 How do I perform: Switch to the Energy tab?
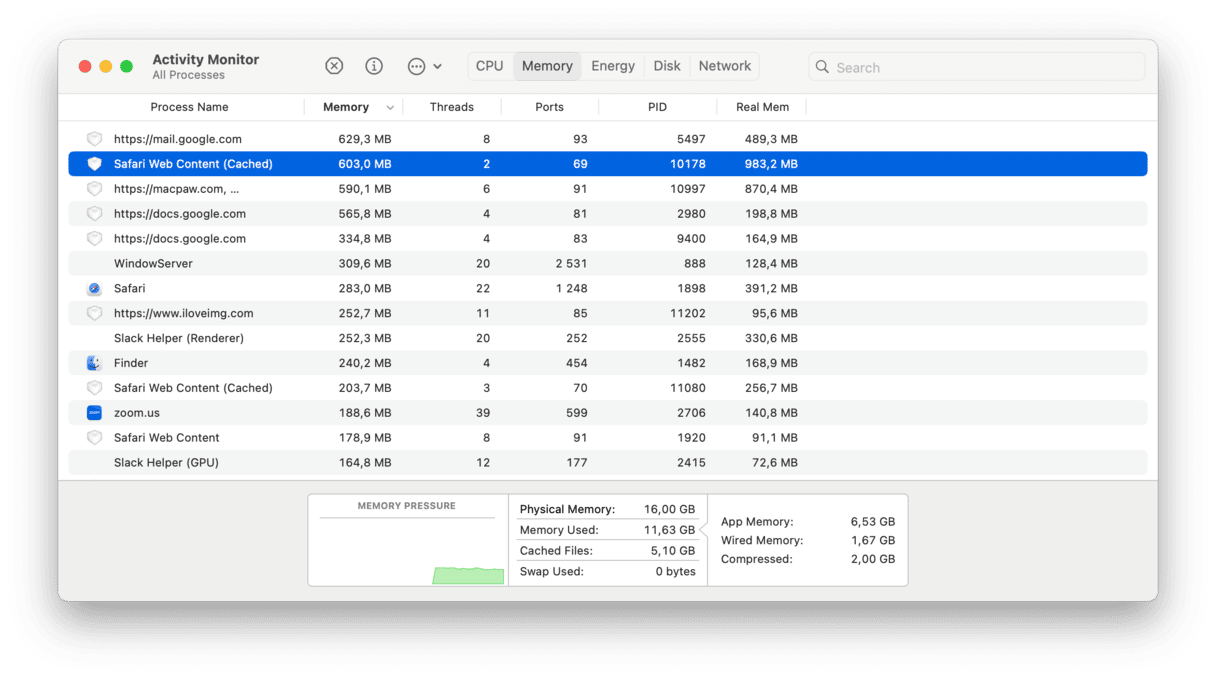coord(612,66)
